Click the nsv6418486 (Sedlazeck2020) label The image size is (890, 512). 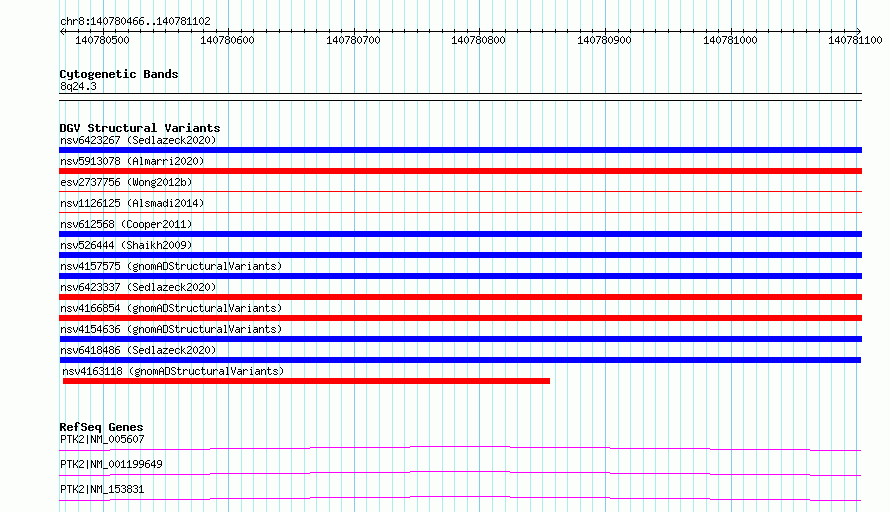click(138, 350)
